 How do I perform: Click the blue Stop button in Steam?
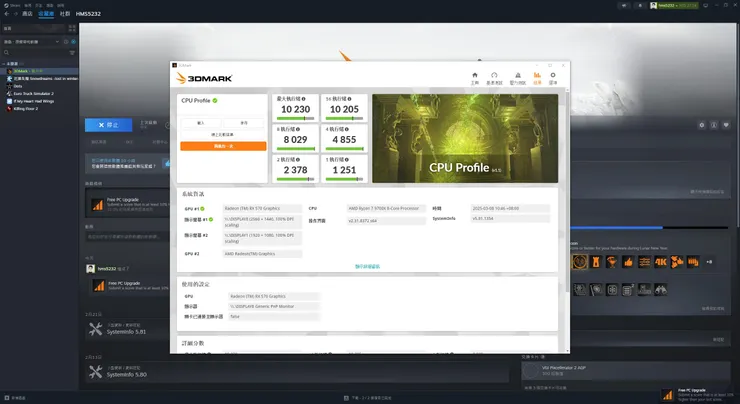coord(109,125)
